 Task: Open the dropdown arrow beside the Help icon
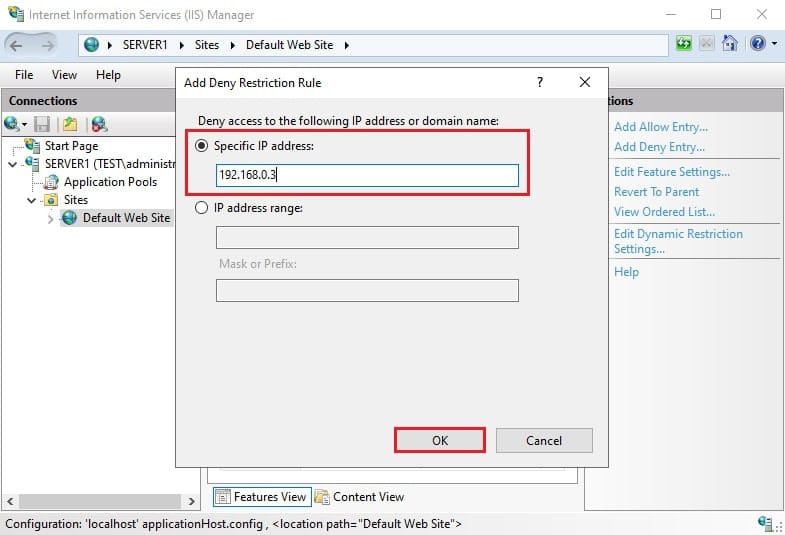pyautogui.click(x=774, y=44)
